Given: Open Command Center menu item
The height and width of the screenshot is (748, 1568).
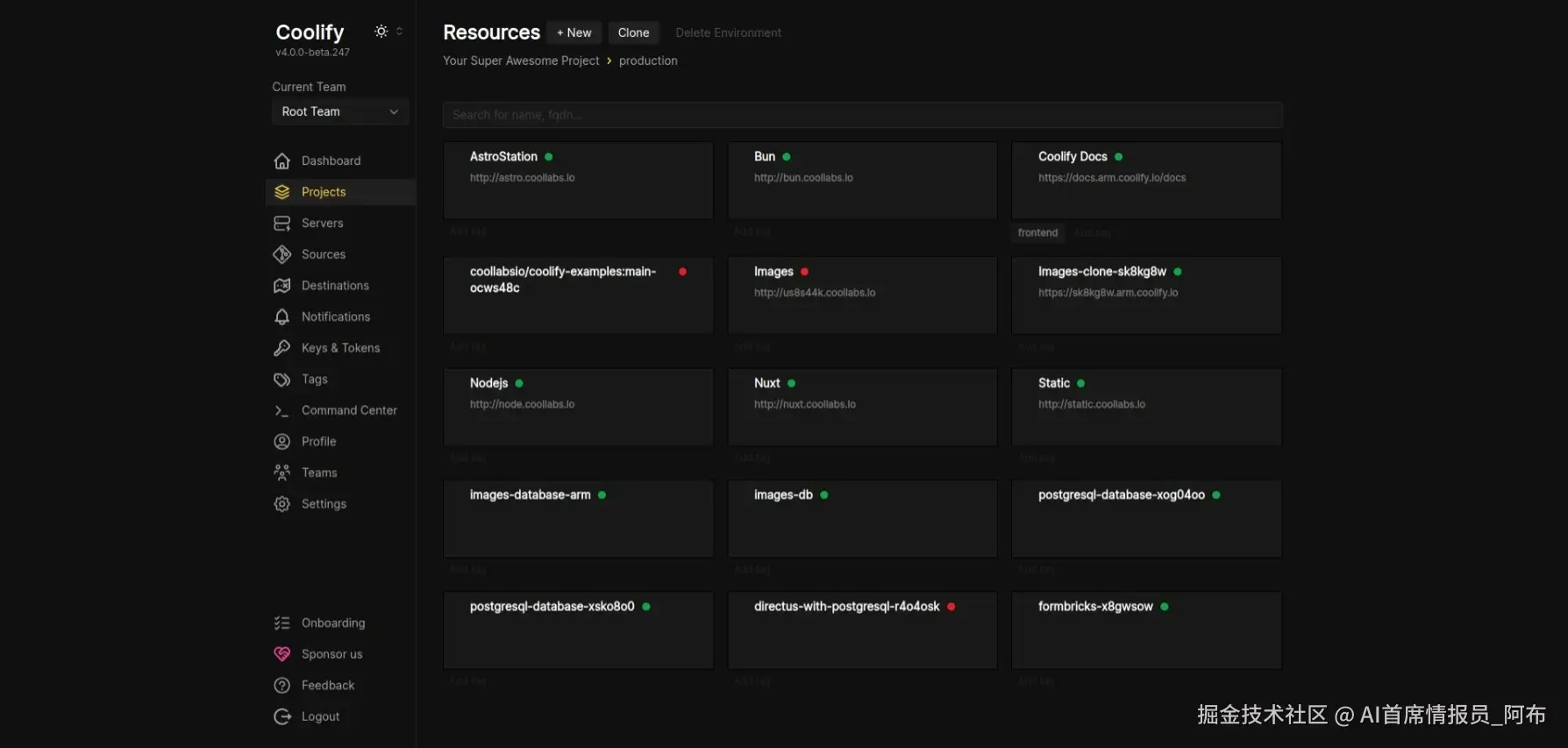Looking at the screenshot, I should point(340,410).
